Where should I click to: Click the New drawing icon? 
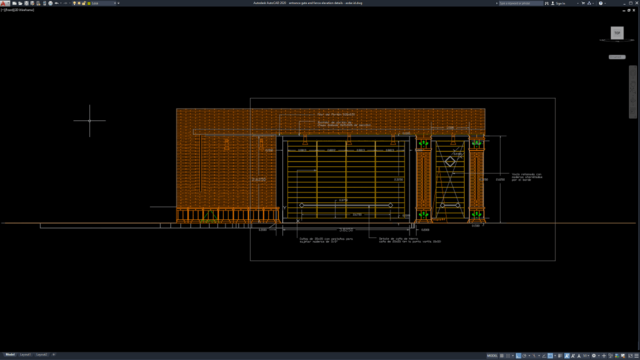(x=14, y=3)
